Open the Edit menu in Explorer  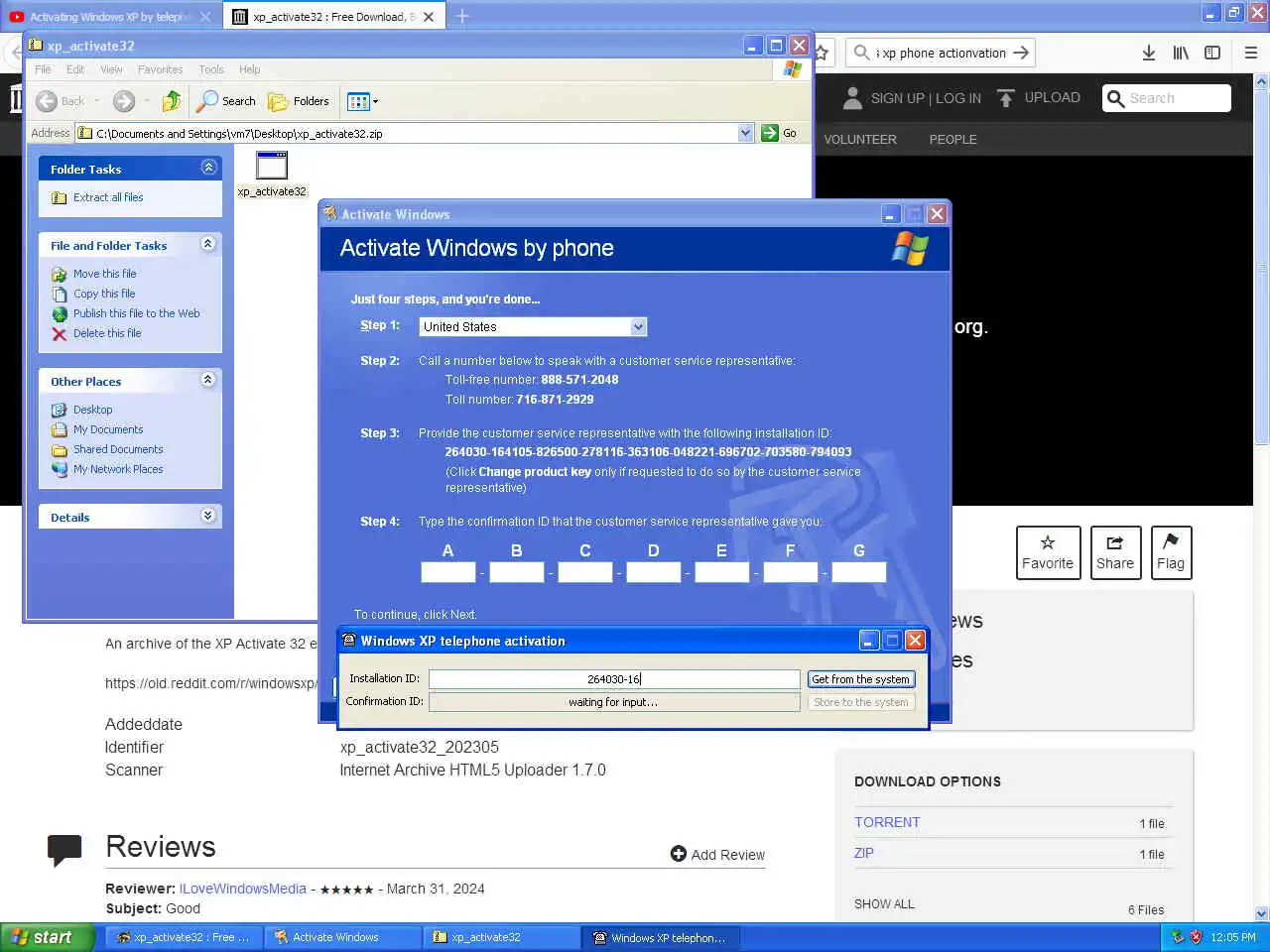pos(75,69)
